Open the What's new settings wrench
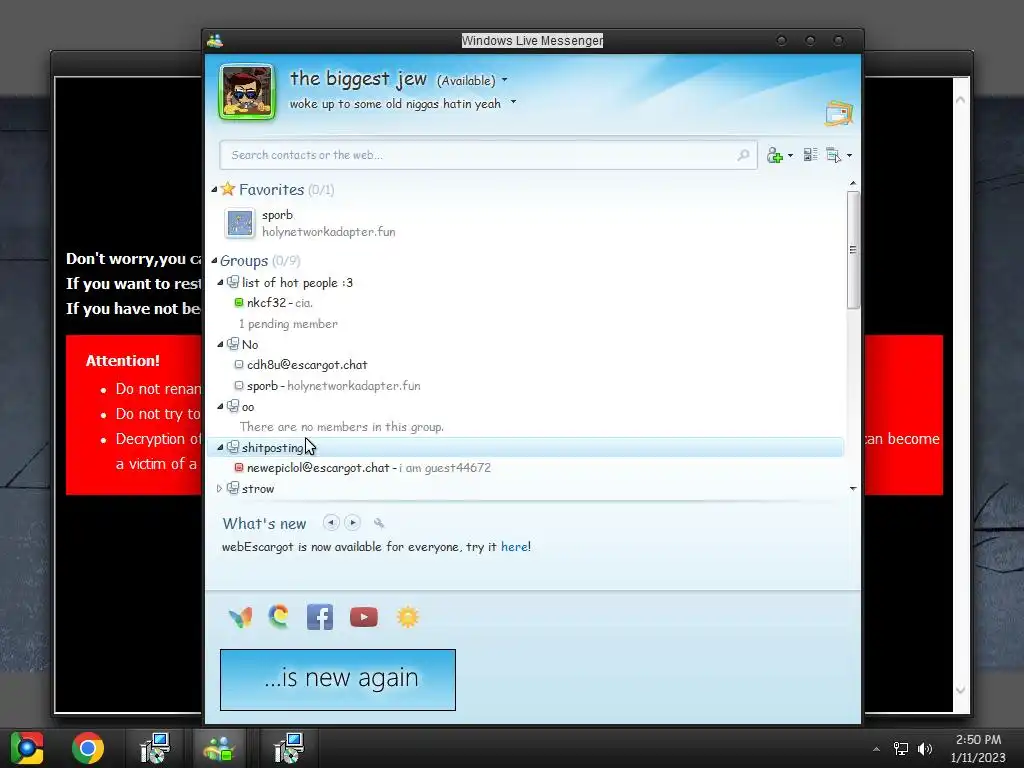This screenshot has width=1024, height=768. point(379,523)
